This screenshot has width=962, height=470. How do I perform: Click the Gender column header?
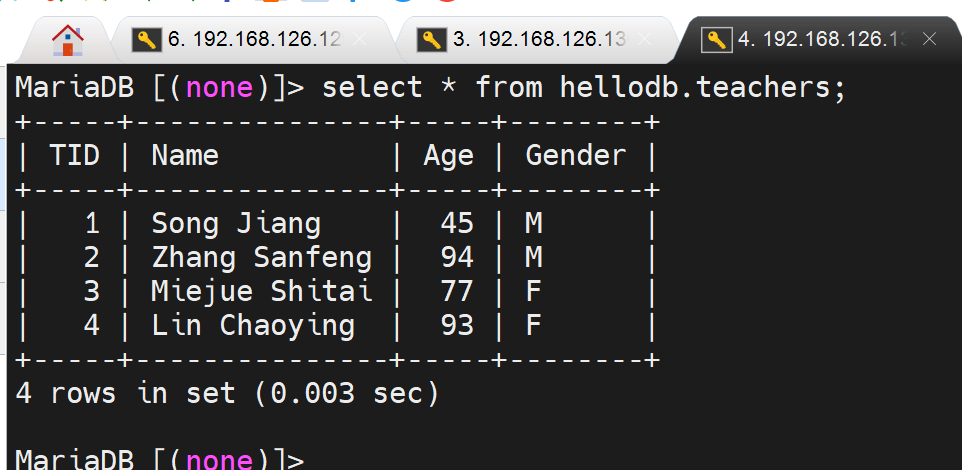575,155
